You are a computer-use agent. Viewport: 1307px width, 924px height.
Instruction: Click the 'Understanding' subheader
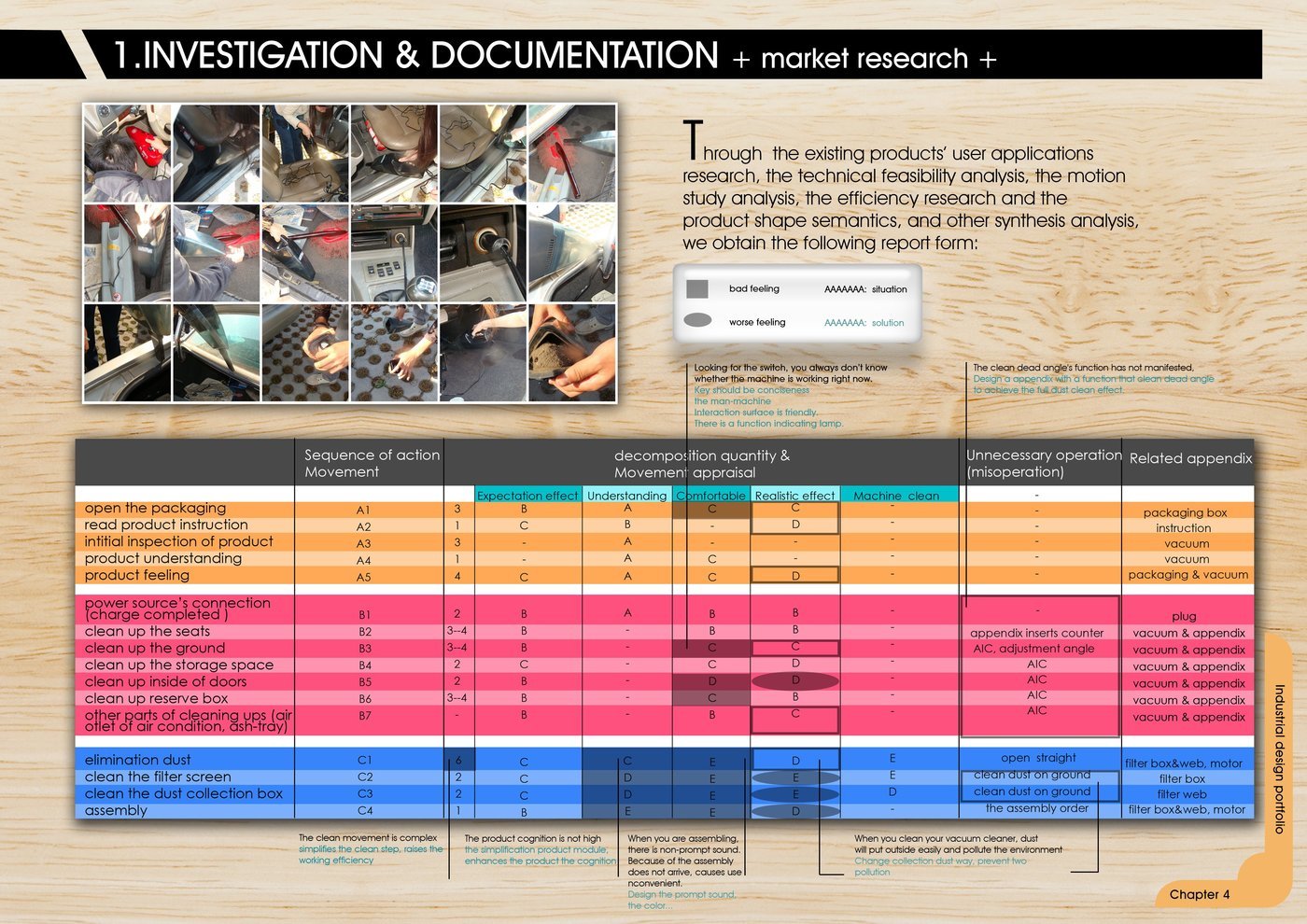coord(627,496)
